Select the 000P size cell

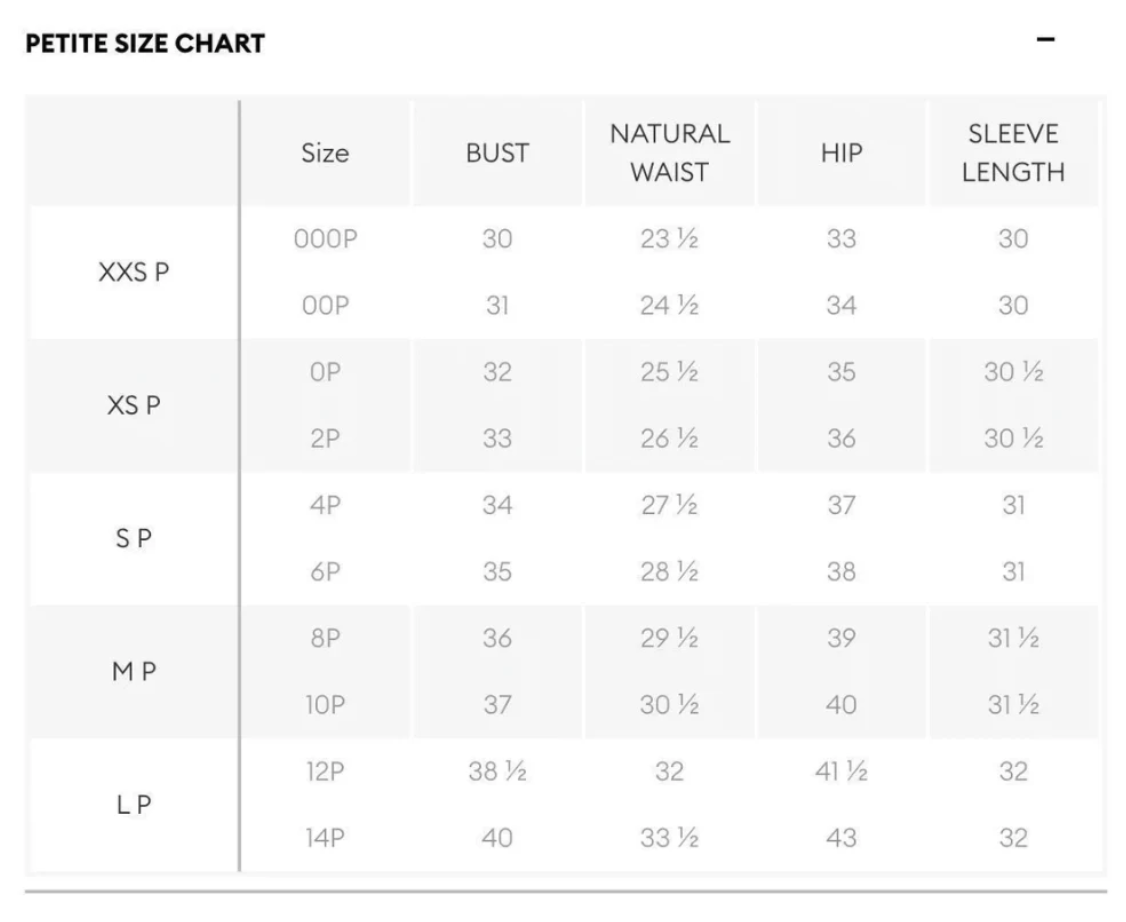pyautogui.click(x=325, y=238)
